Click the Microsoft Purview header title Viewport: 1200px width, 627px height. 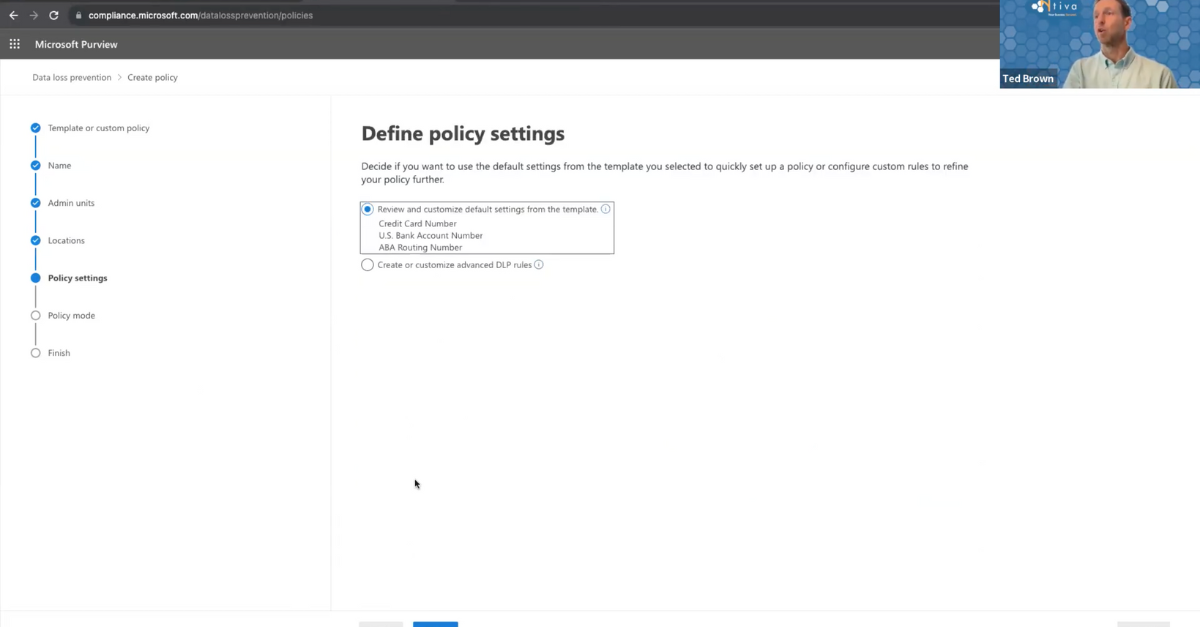pos(76,44)
